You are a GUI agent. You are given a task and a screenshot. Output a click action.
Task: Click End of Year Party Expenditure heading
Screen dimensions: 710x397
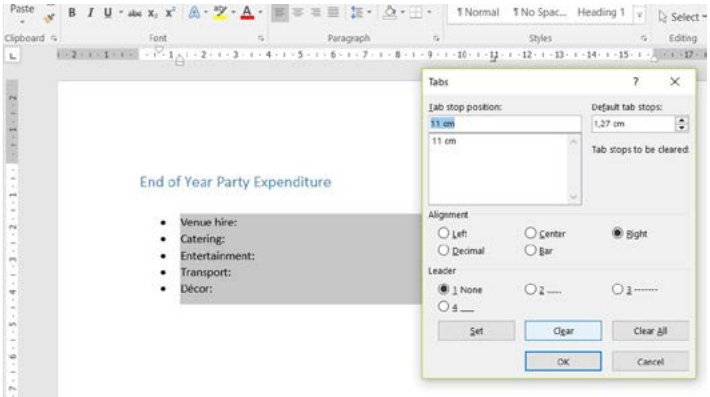[235, 182]
